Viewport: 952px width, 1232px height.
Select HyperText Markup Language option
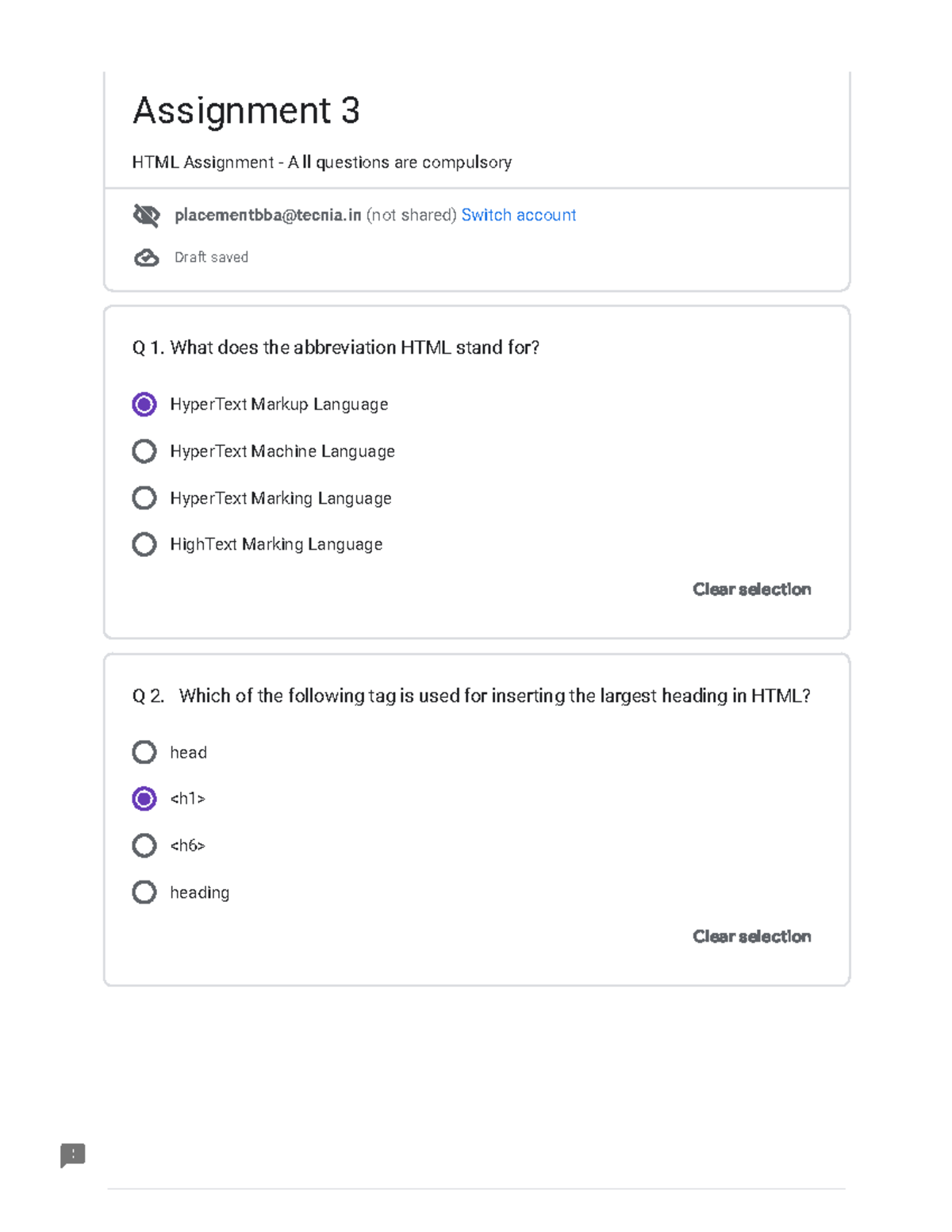[x=144, y=405]
